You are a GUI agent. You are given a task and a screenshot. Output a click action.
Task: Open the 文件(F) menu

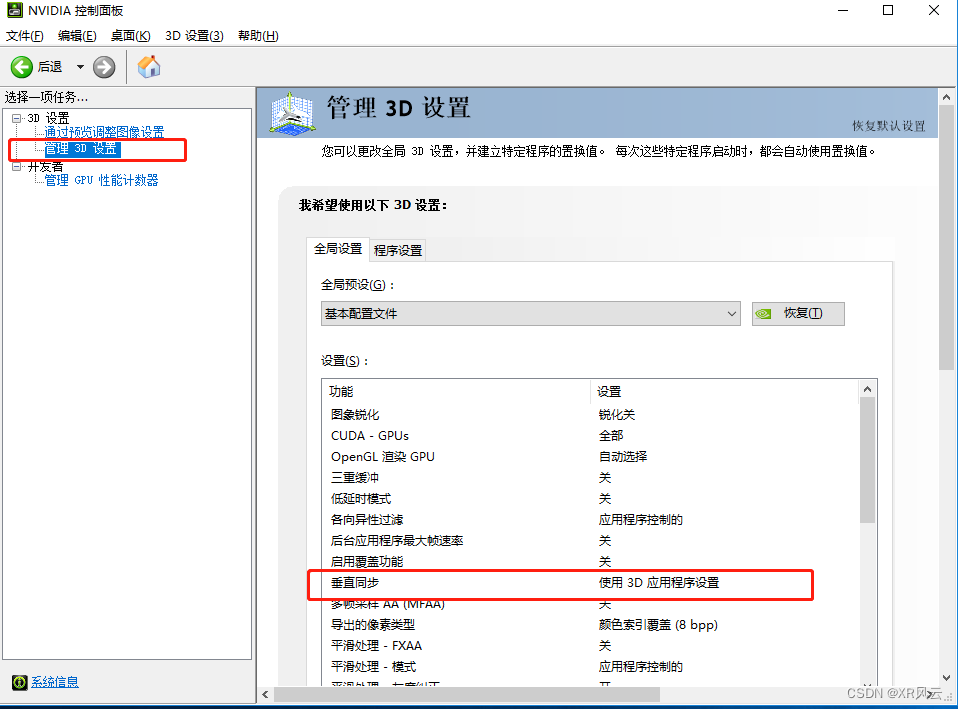pos(25,36)
